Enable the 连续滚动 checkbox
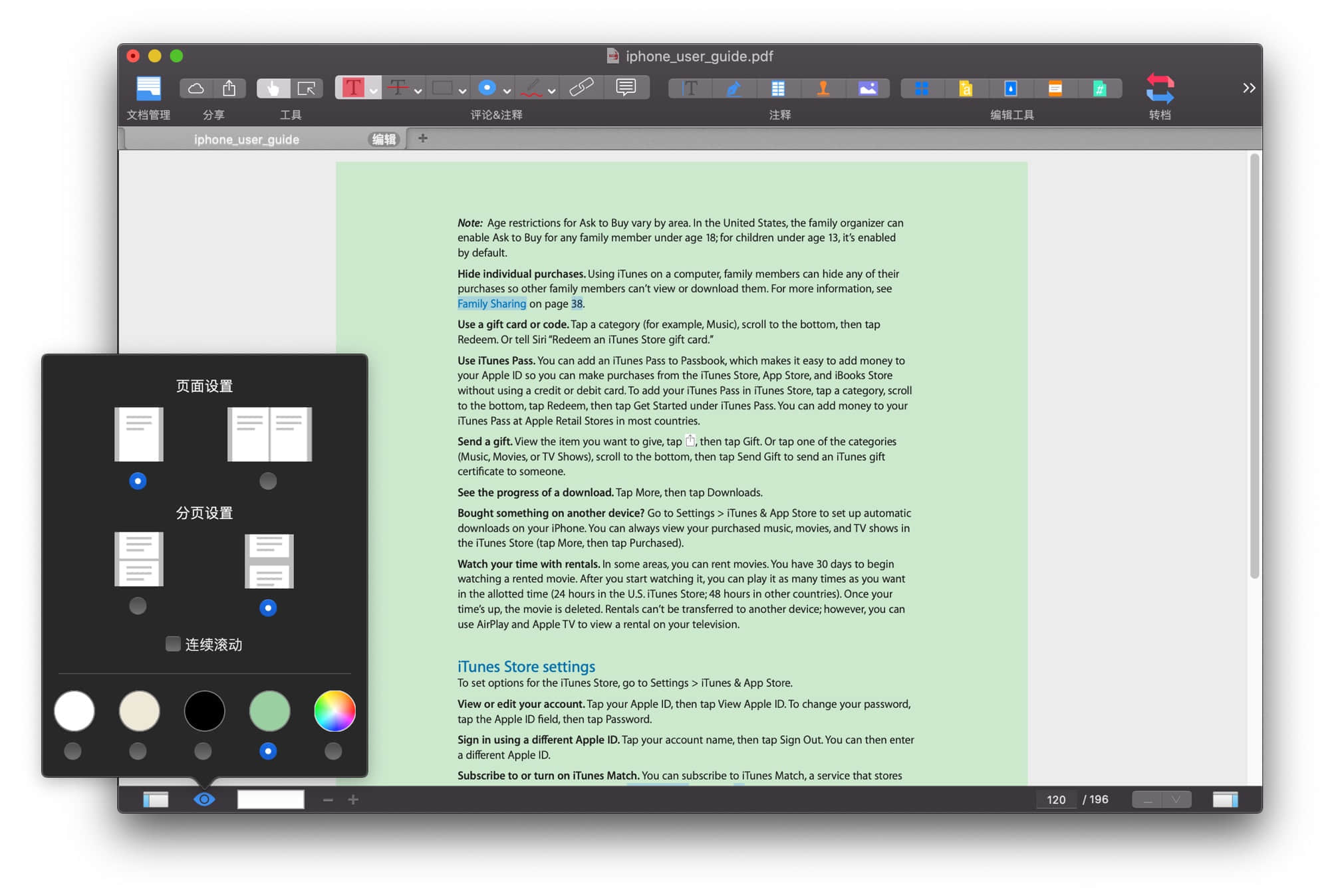Image resolution: width=1326 pixels, height=896 pixels. [173, 643]
